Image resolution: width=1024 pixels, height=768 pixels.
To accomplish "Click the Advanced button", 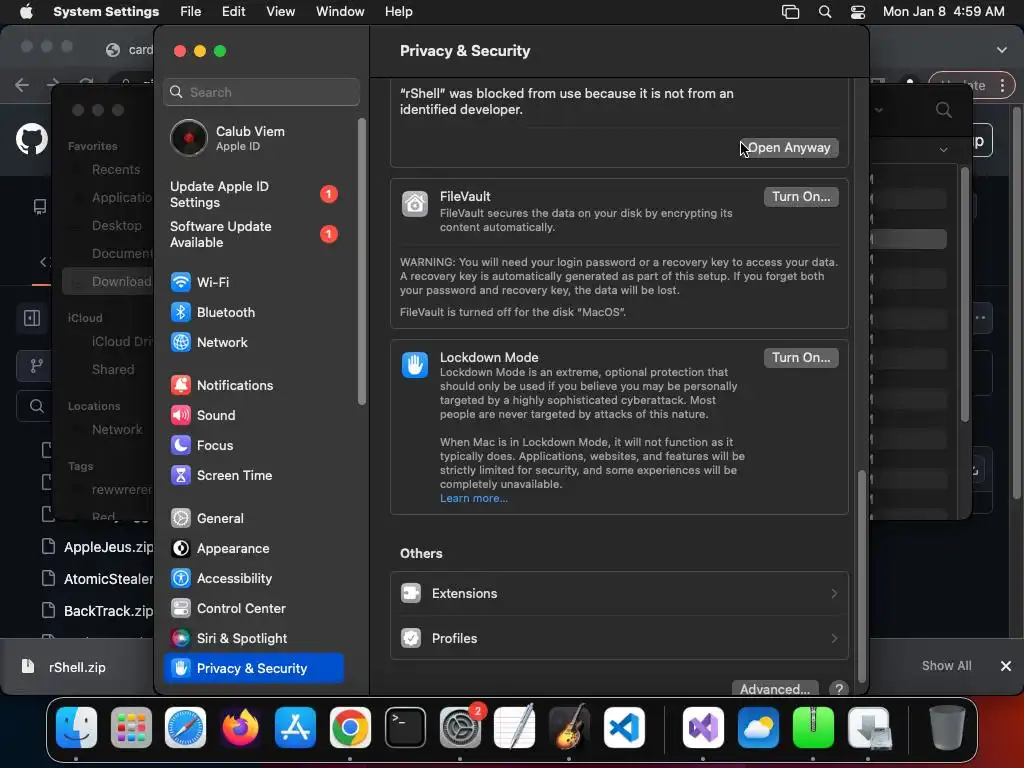I will [775, 689].
